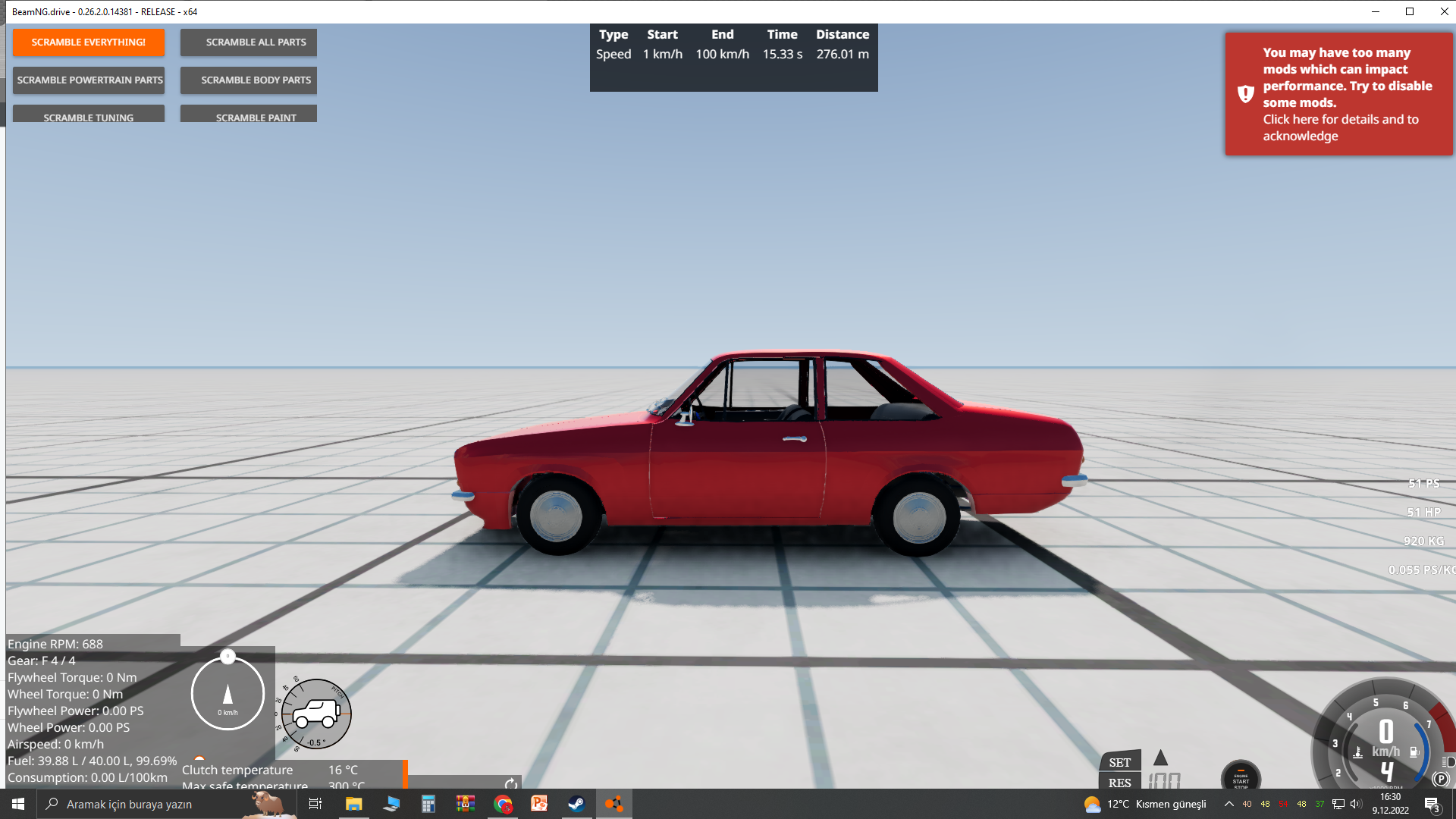Open mod performance warning notification
This screenshot has width=1456, height=819.
tap(1338, 94)
